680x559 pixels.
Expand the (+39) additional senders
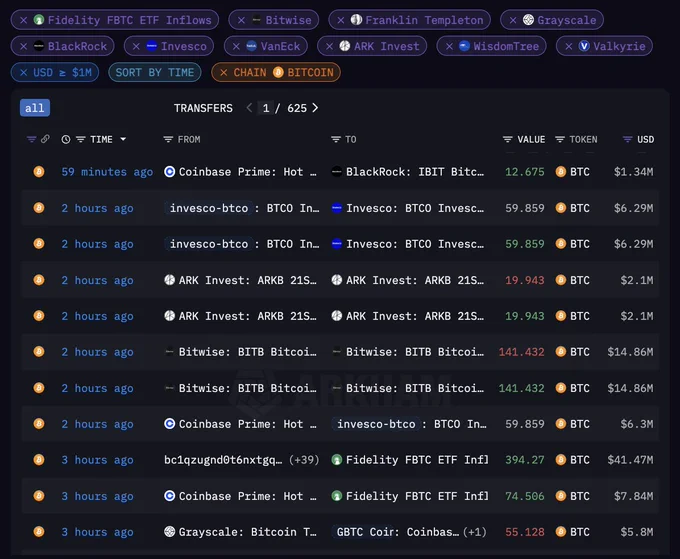(x=304, y=460)
